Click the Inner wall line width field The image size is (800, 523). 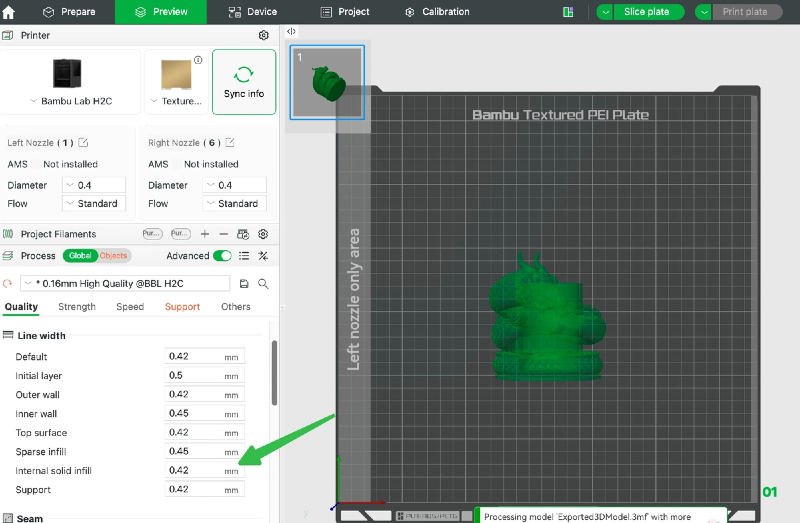click(205, 413)
